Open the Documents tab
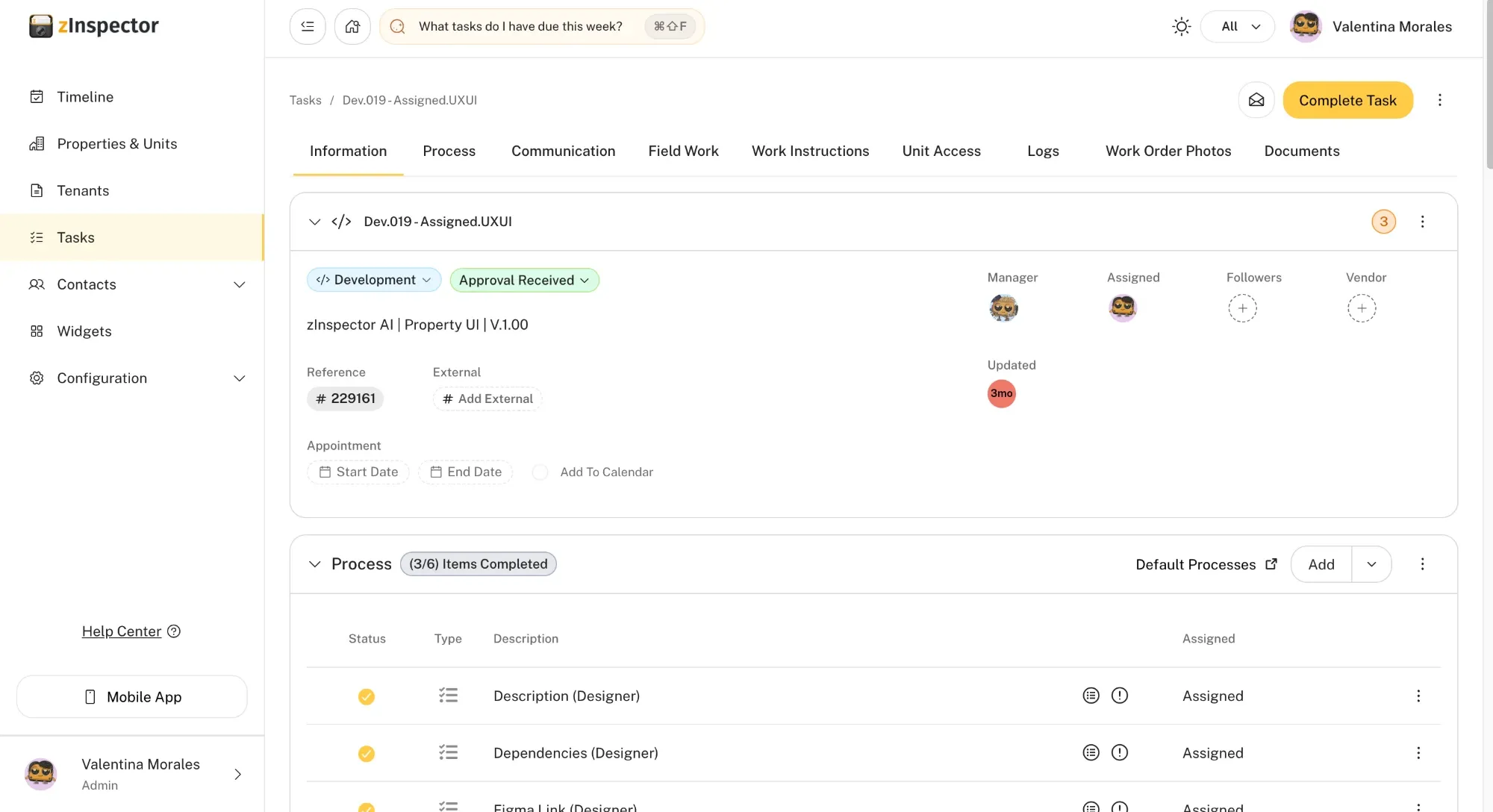 pos(1302,152)
